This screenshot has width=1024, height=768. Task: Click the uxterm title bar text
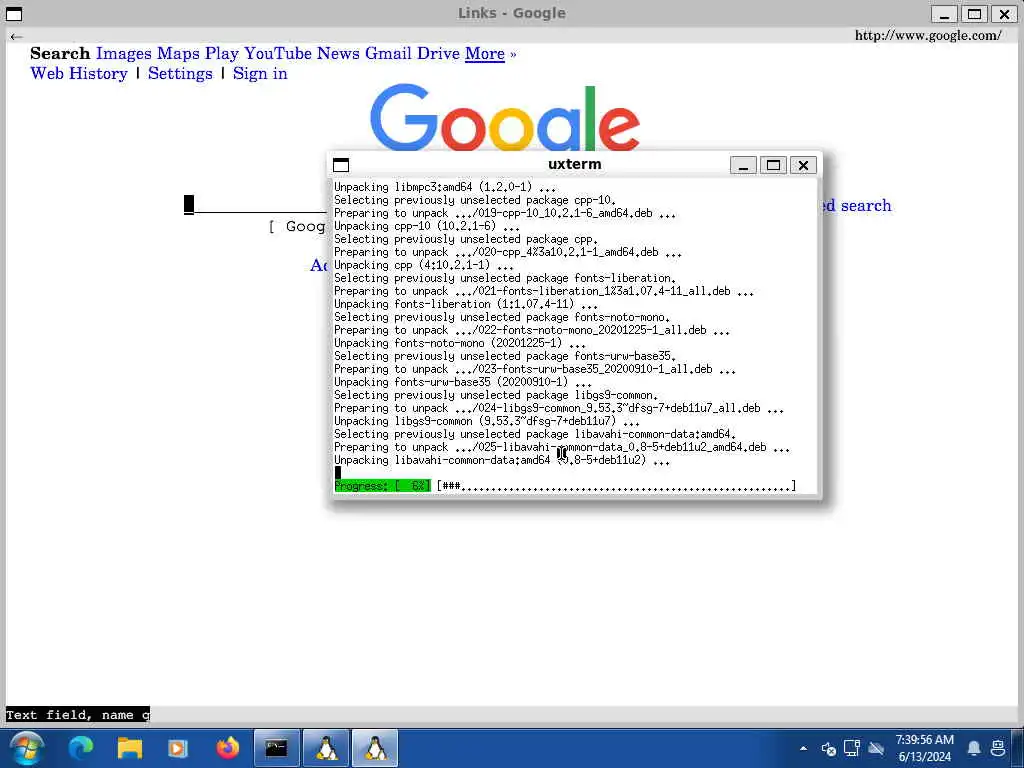tap(575, 165)
